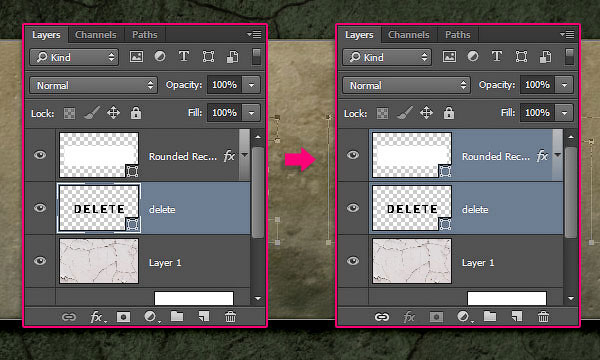Click link layers icon in left panel

[69, 317]
